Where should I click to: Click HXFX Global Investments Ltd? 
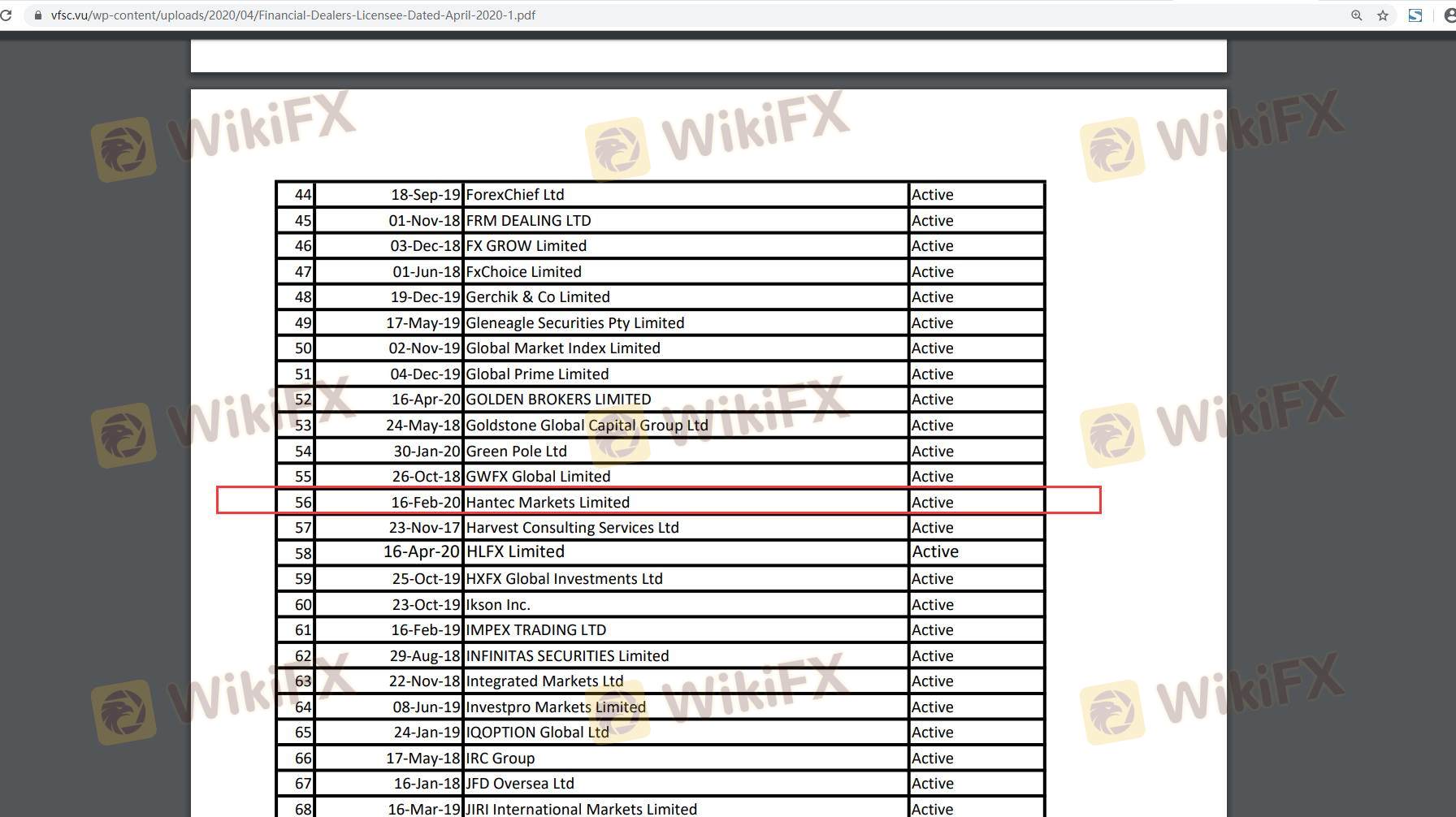pyautogui.click(x=564, y=579)
